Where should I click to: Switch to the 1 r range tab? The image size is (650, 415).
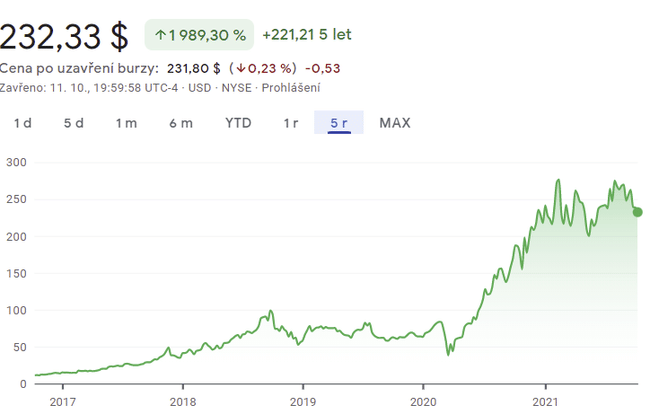pyautogui.click(x=291, y=123)
